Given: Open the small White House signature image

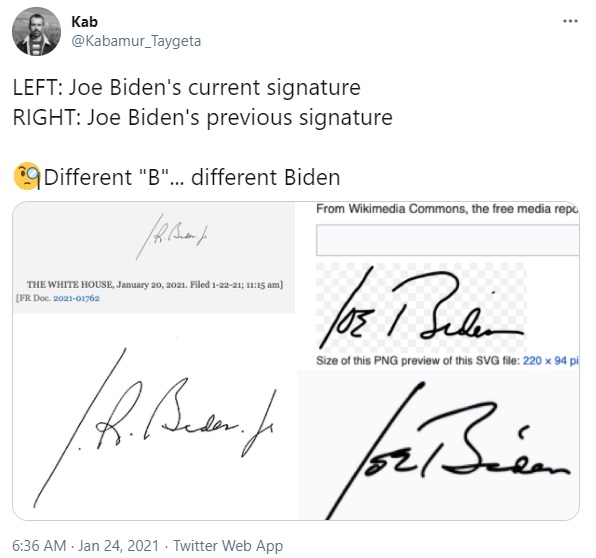Looking at the screenshot, I should 172,236.
